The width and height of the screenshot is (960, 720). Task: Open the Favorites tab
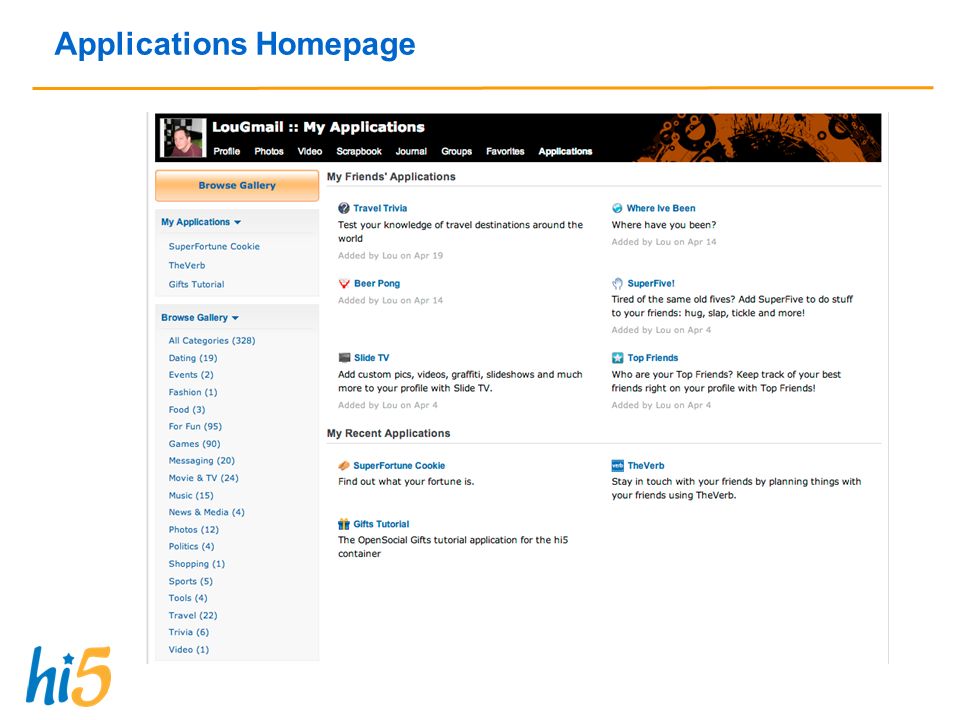tap(505, 151)
